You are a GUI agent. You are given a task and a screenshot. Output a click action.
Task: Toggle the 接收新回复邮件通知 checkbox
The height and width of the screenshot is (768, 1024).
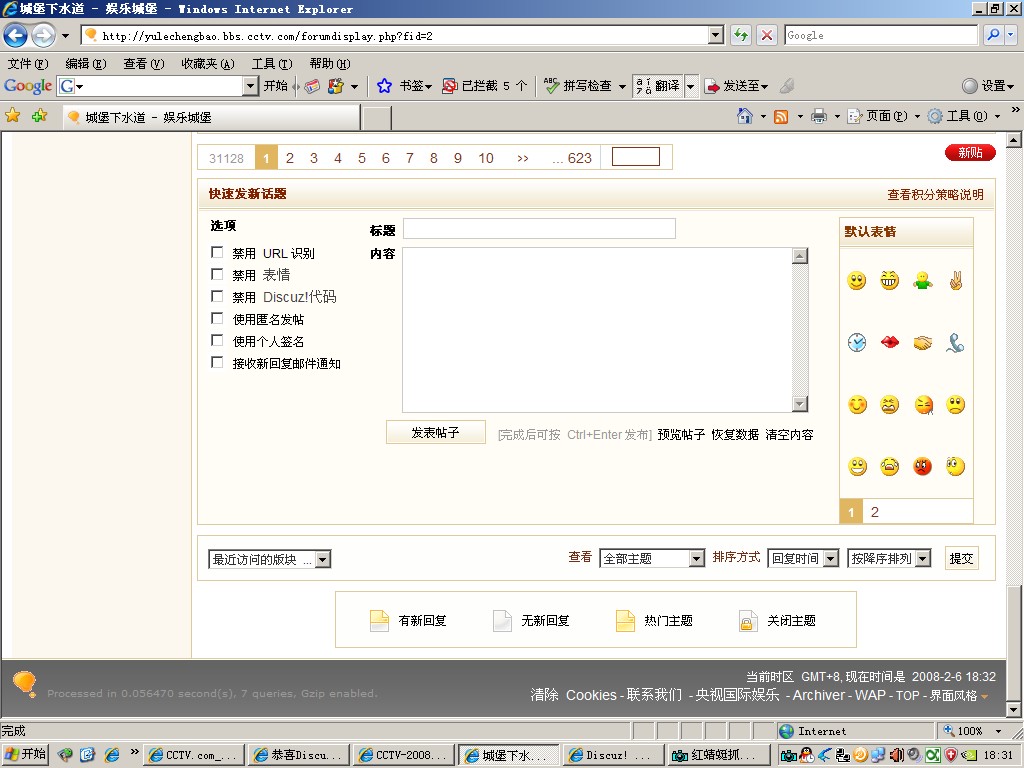[217, 362]
